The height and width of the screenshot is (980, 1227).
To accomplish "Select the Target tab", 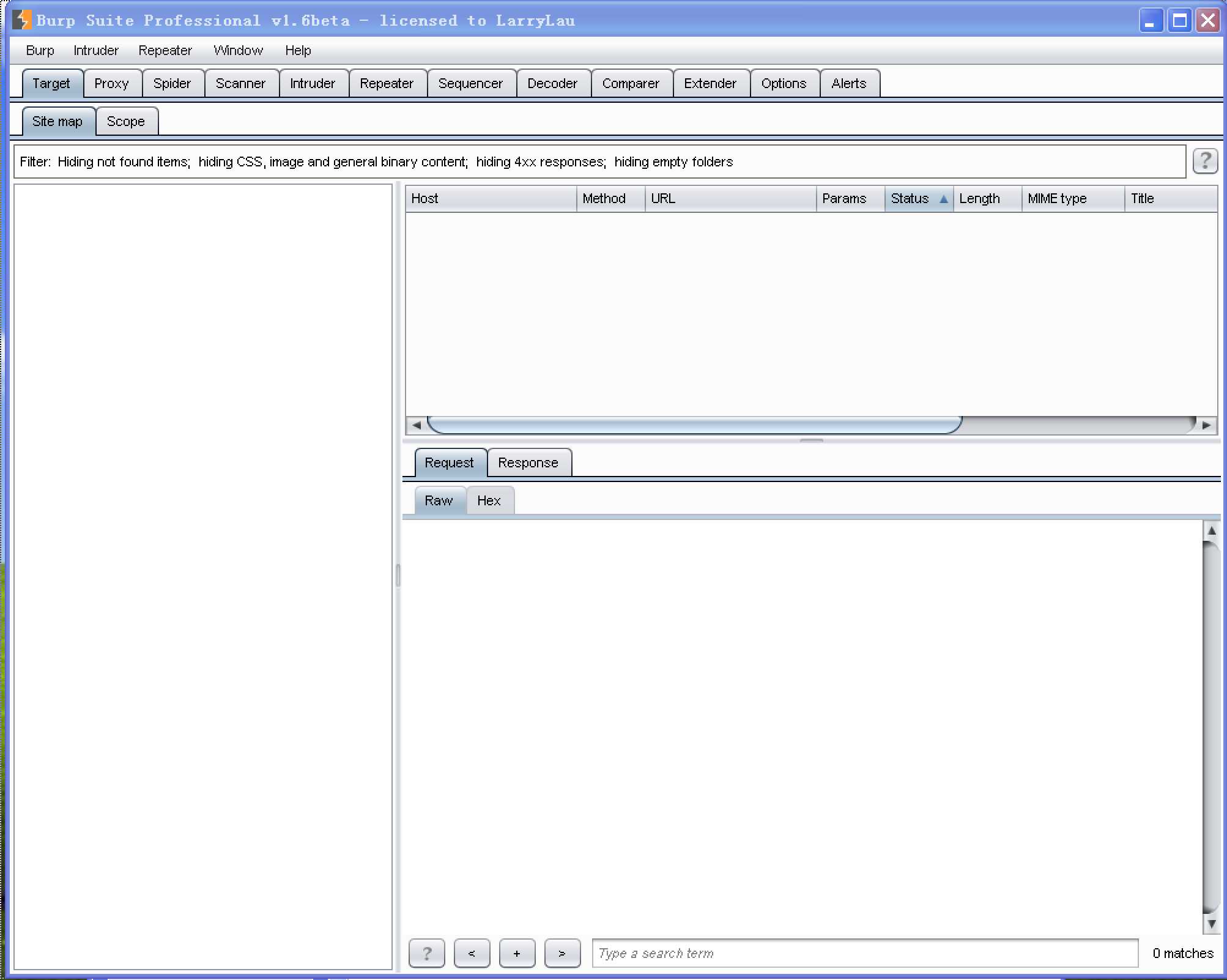I will point(51,83).
